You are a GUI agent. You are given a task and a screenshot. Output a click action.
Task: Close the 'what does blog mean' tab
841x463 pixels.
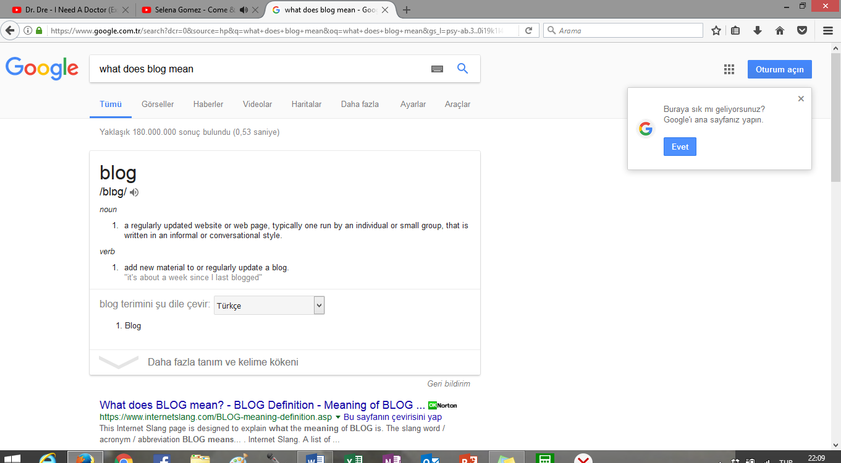click(385, 10)
